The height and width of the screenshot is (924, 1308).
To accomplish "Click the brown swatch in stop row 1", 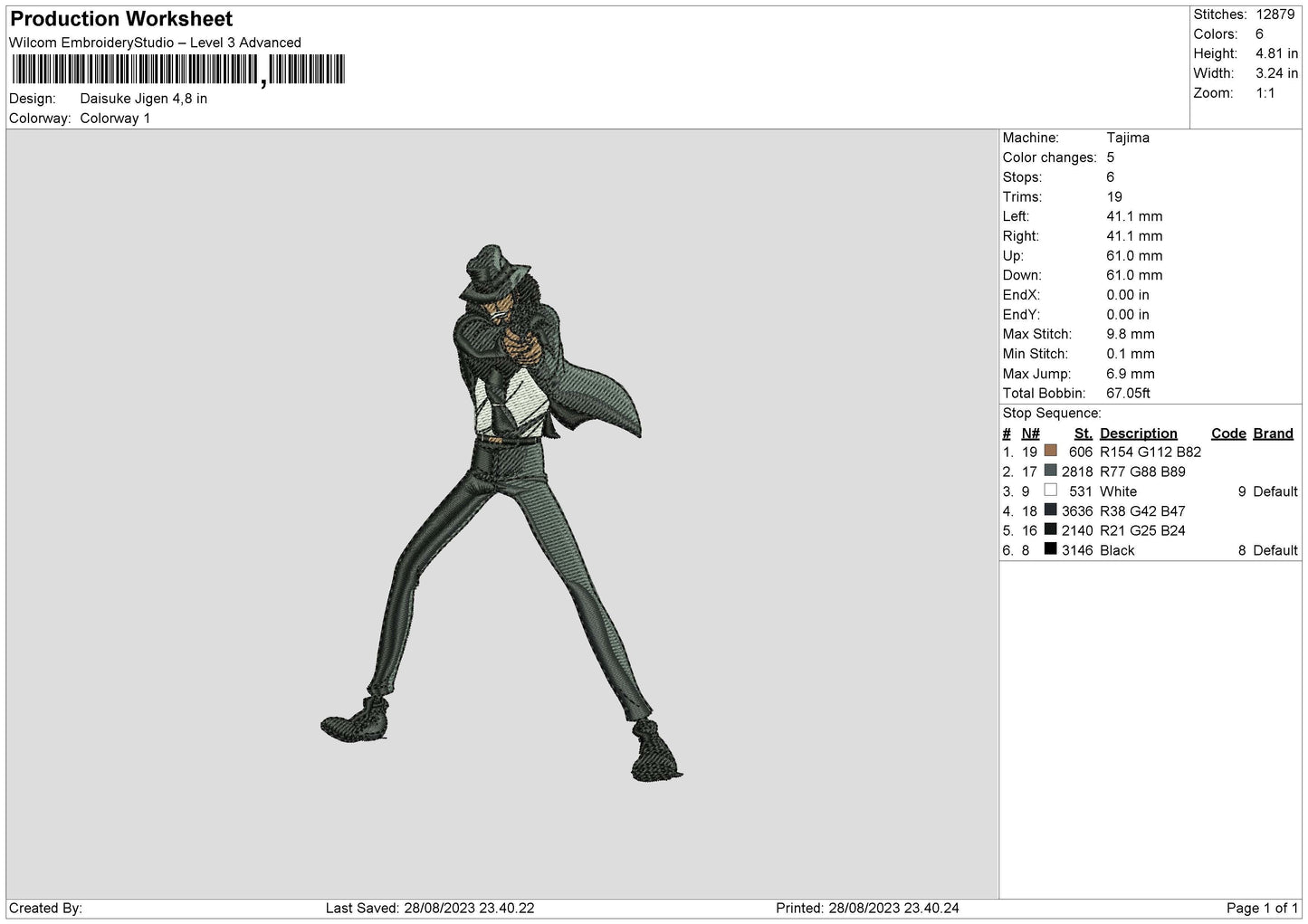I will 1050,451.
